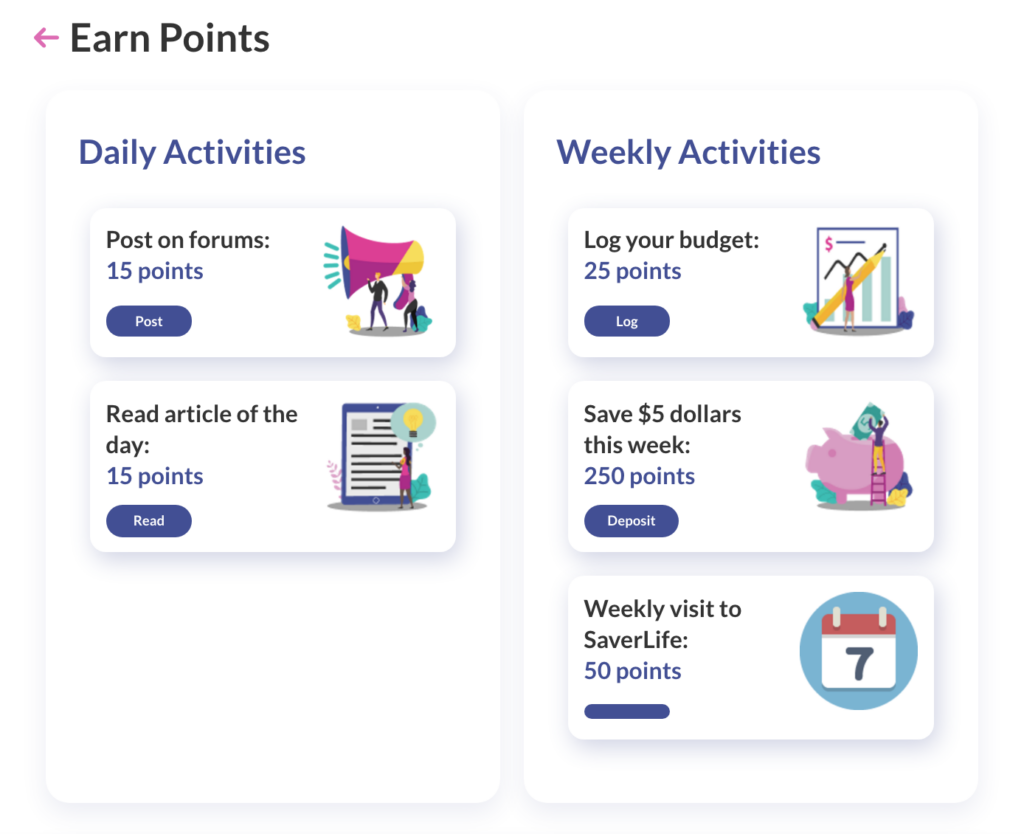Click the piggy bank illustration

[858, 456]
